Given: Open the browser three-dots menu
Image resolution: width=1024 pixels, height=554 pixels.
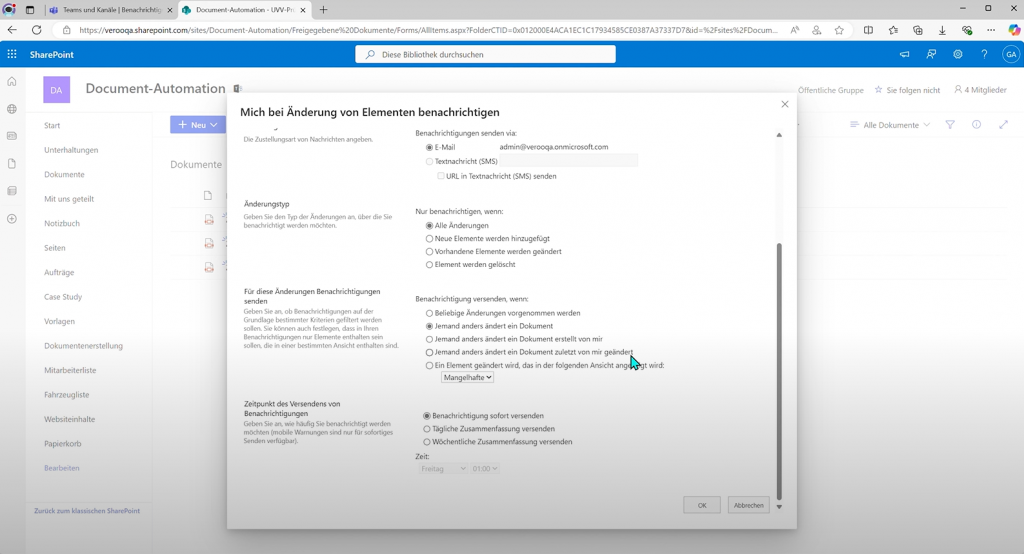Looking at the screenshot, I should click(x=991, y=30).
